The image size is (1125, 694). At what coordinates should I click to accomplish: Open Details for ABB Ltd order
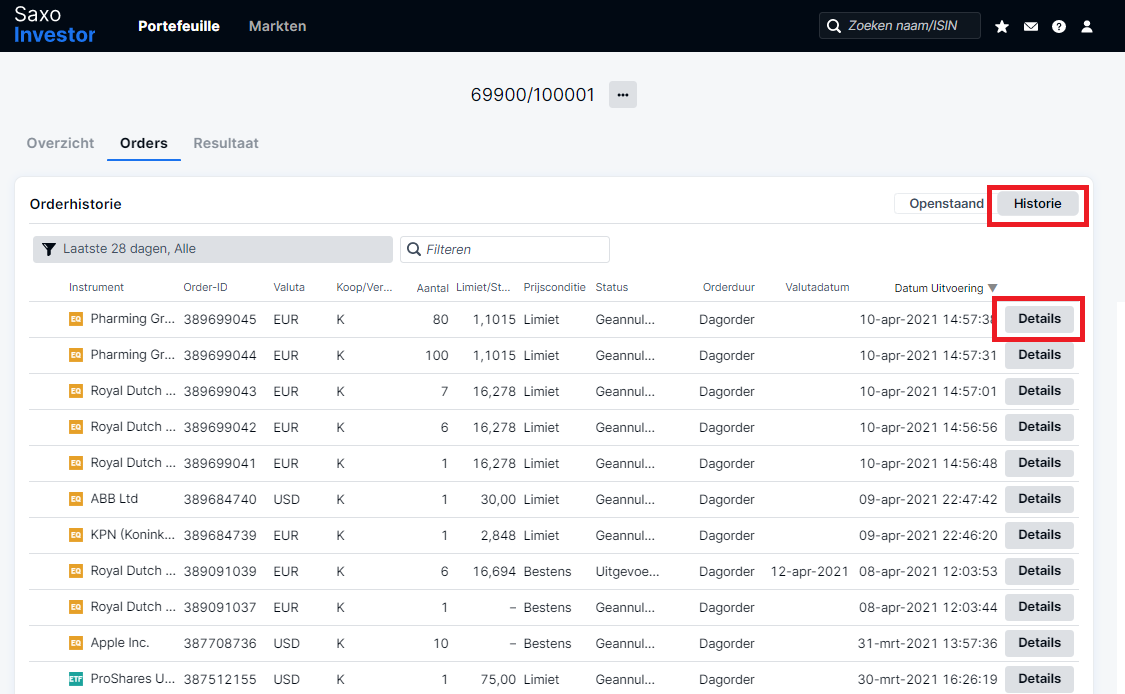click(1039, 498)
